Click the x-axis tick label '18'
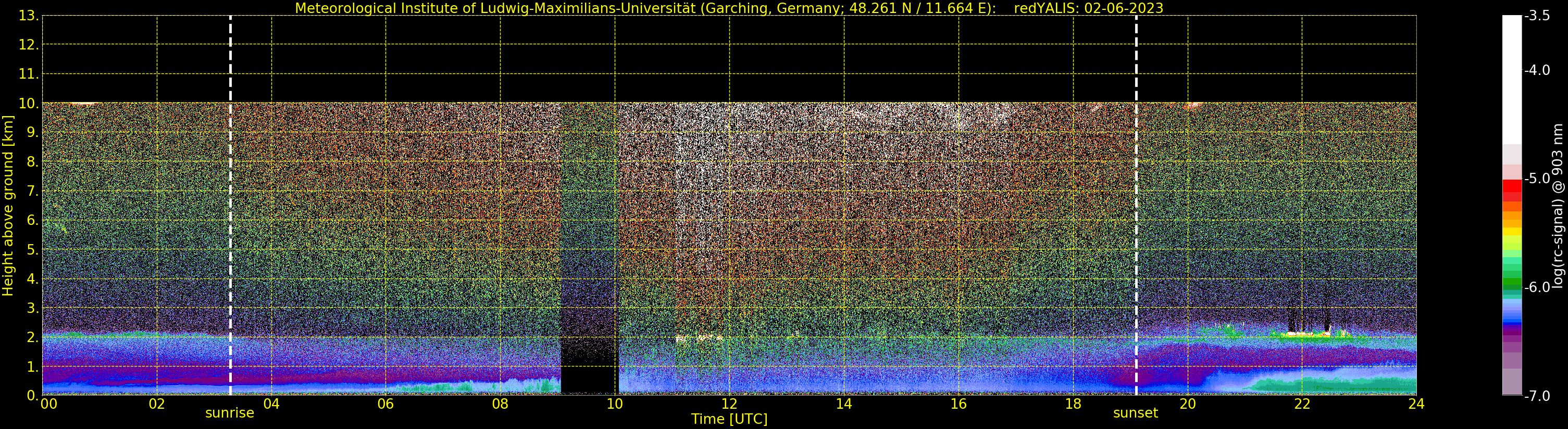 tap(1073, 404)
